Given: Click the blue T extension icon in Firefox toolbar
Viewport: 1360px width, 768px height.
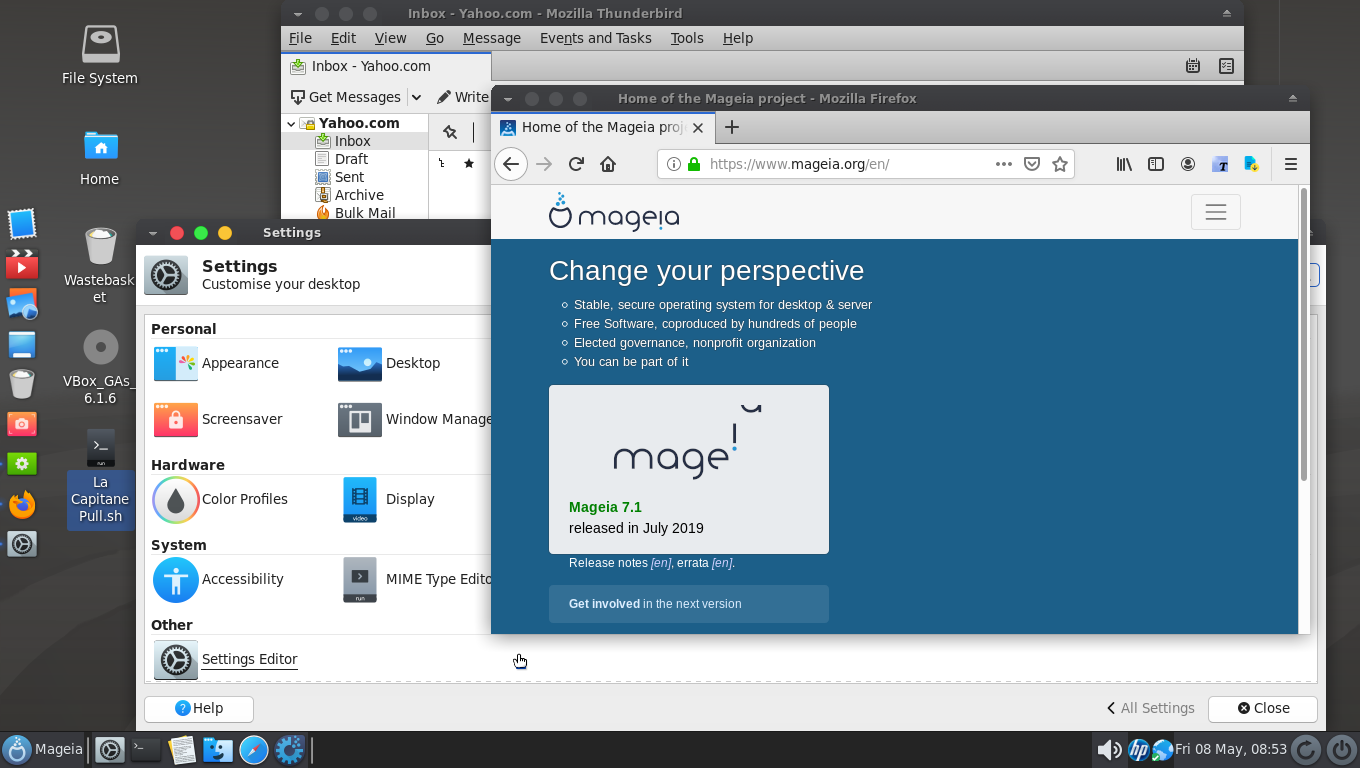Looking at the screenshot, I should click(1220, 164).
